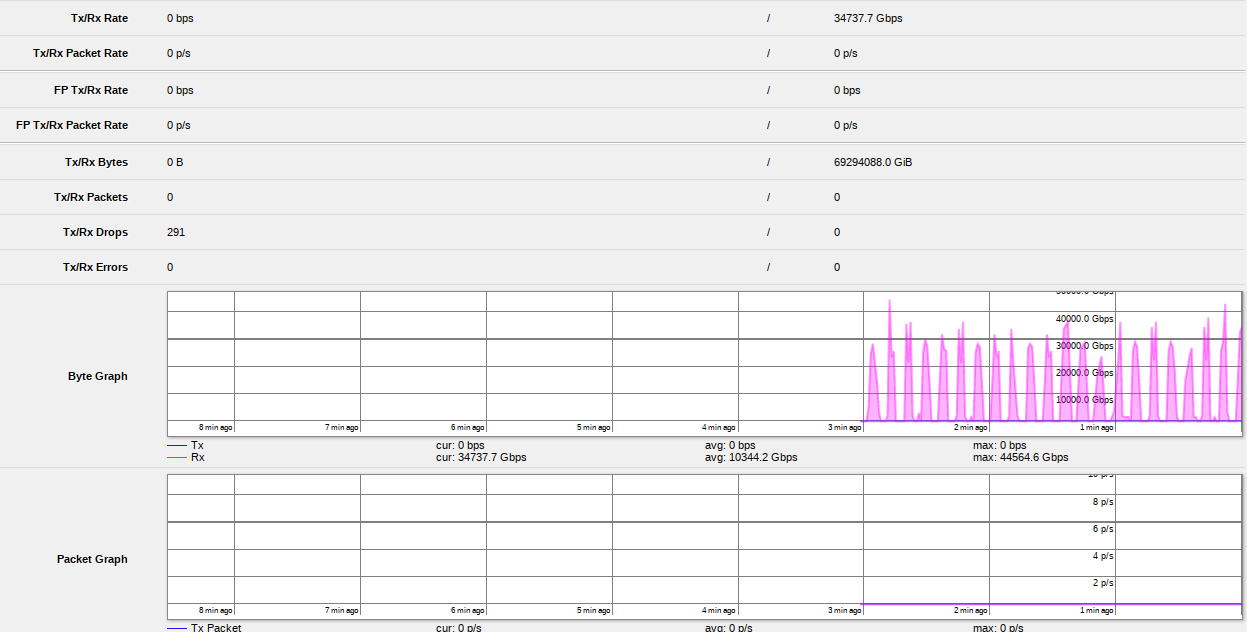Click the Tx/Rx Errors label
The image size is (1247, 632).
[x=95, y=267]
